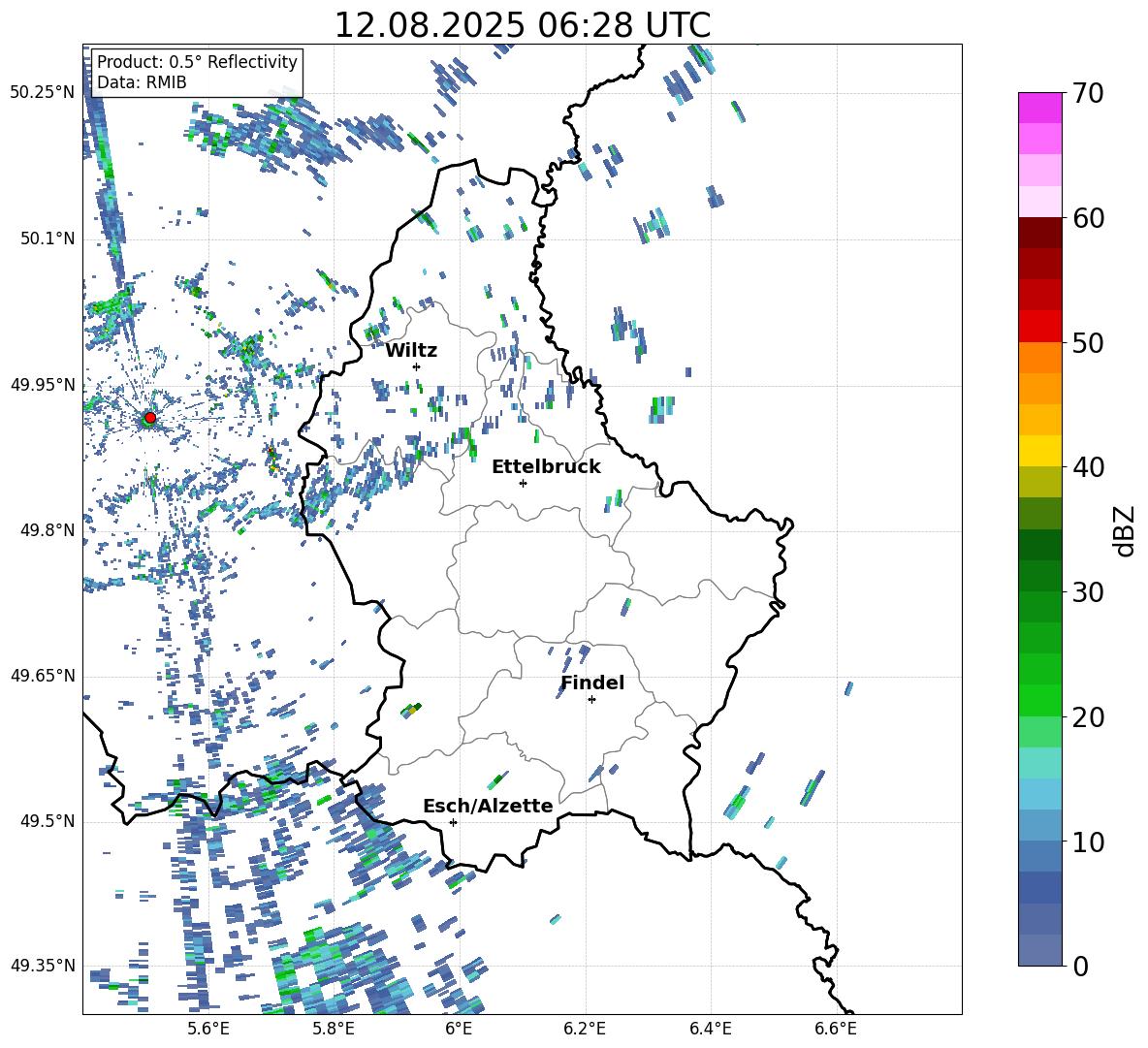Pick the dark maroon swatch below 60 dBZ
Image resolution: width=1148 pixels, height=1048 pixels.
coord(1039,233)
